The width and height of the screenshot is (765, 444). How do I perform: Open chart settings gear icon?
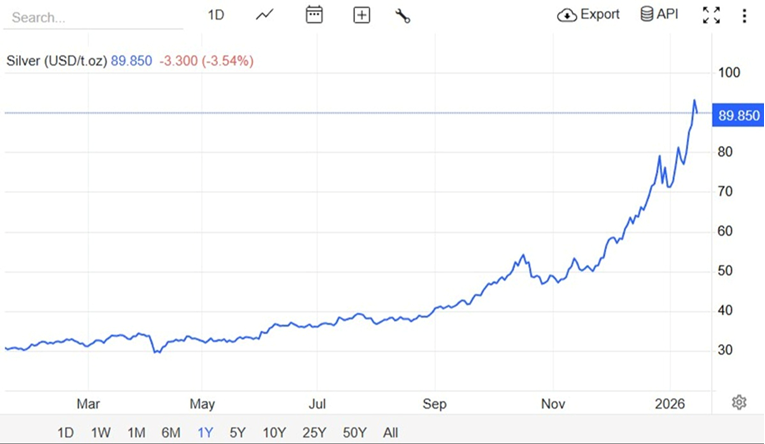pyautogui.click(x=739, y=402)
